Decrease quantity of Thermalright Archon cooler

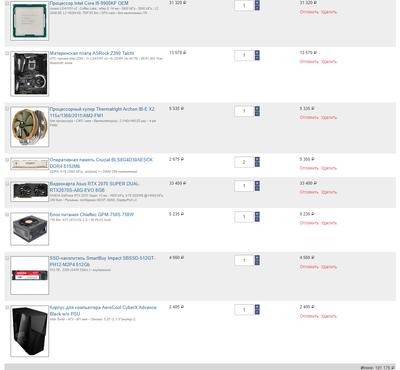(x=257, y=114)
